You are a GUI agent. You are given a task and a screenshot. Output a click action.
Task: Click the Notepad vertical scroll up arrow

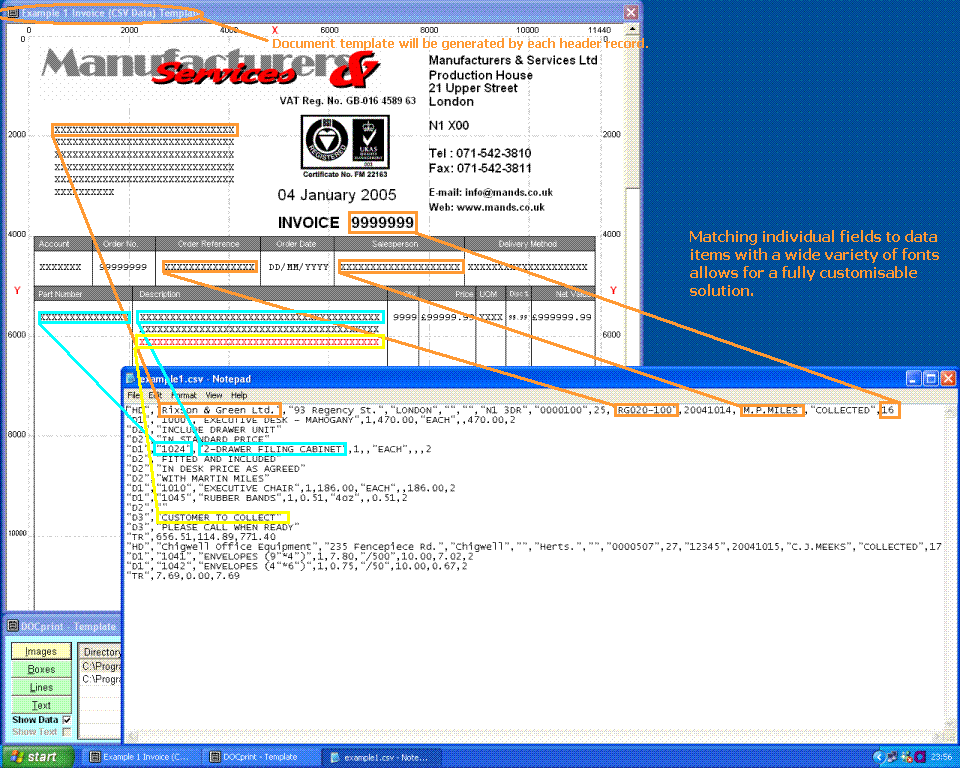[951, 412]
